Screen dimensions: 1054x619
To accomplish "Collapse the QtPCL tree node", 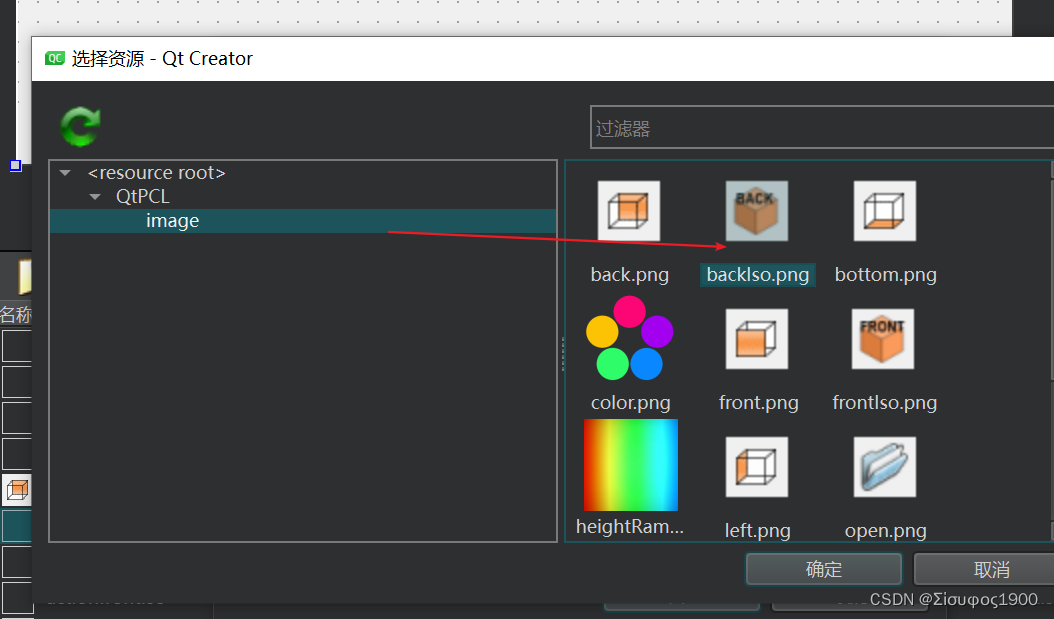I will click(x=95, y=196).
